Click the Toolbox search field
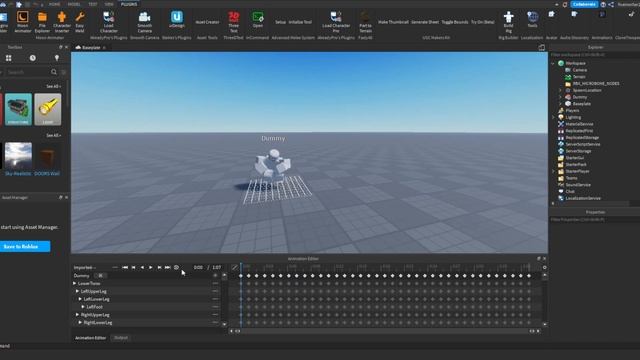Viewport: 640px width, 360px height. pos(28,72)
